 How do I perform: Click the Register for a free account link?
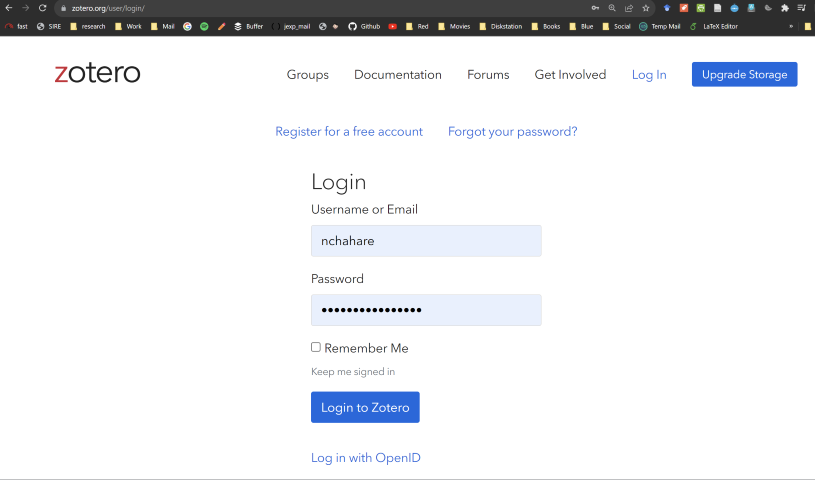pyautogui.click(x=349, y=132)
